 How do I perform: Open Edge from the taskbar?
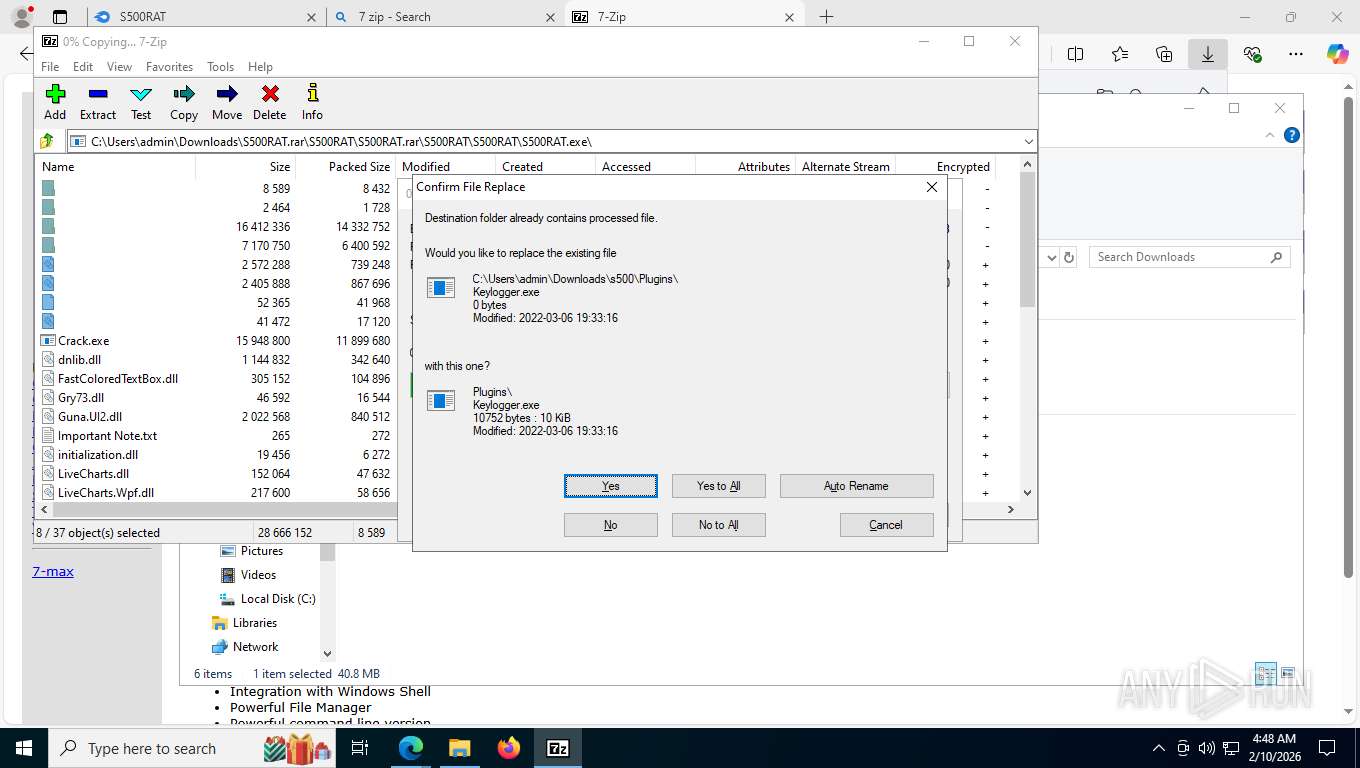click(411, 748)
